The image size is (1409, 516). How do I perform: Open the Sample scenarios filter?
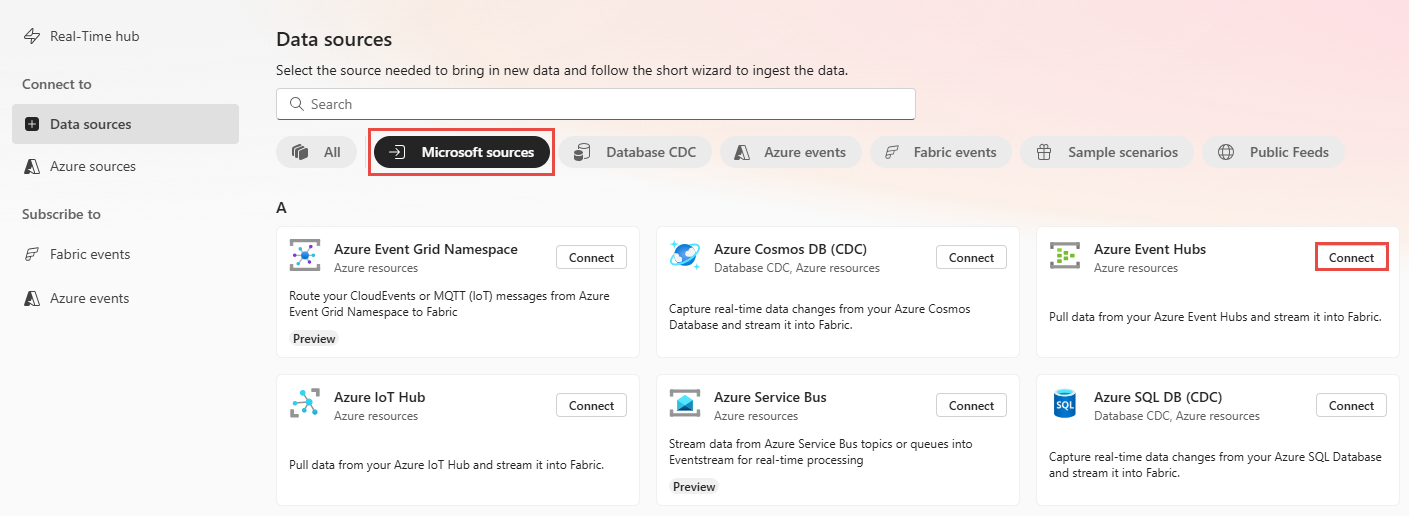tap(1107, 152)
